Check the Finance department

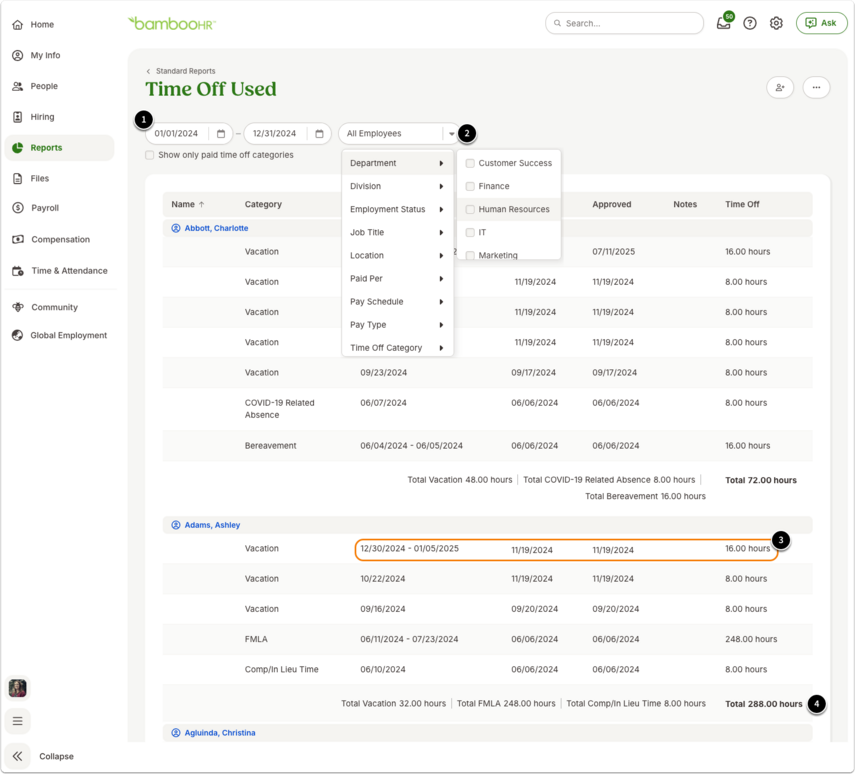tap(470, 186)
